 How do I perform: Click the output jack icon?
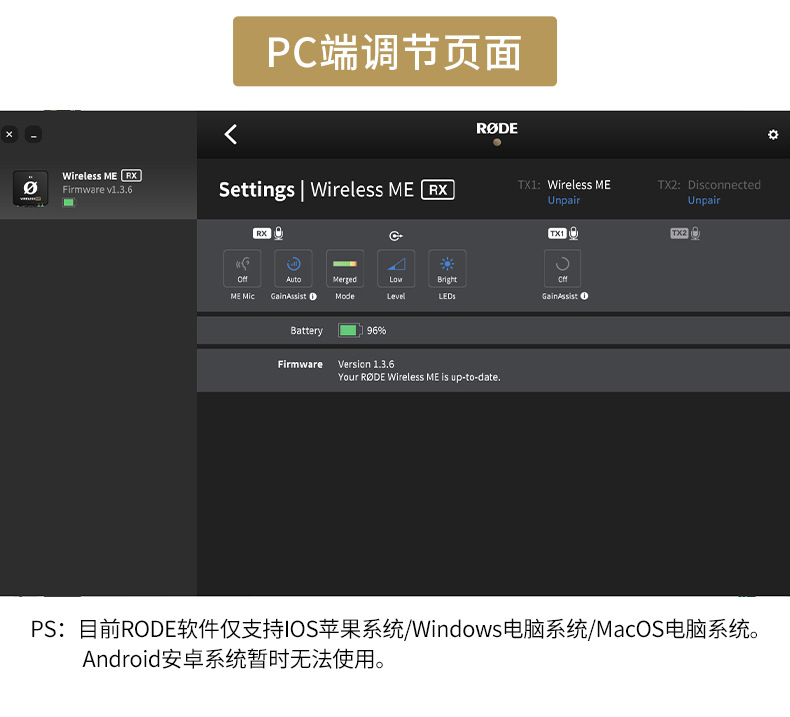coord(396,235)
